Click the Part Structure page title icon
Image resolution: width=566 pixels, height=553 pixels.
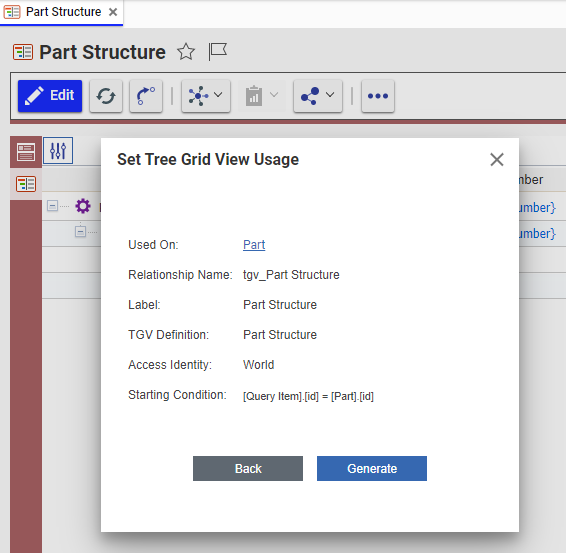click(x=23, y=52)
